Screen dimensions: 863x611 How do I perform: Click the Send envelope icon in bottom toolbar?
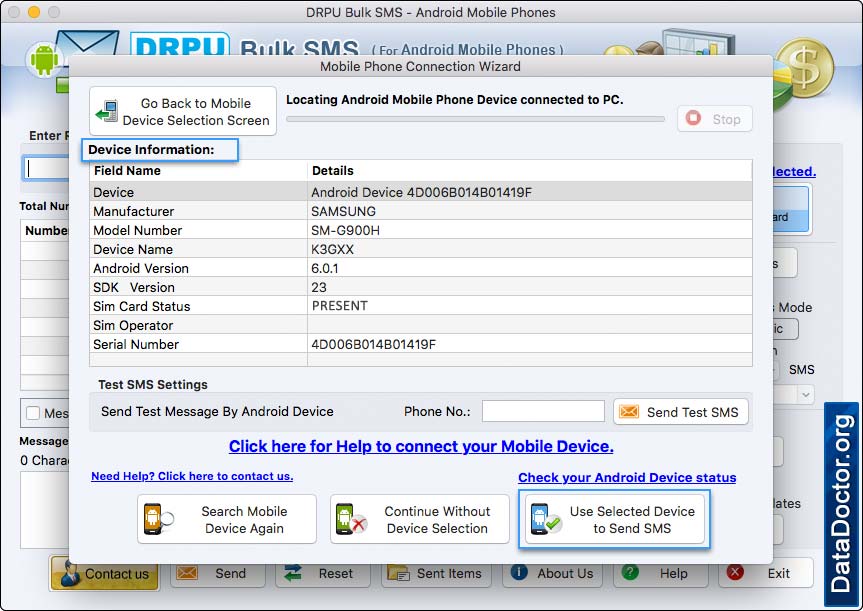pos(187,573)
